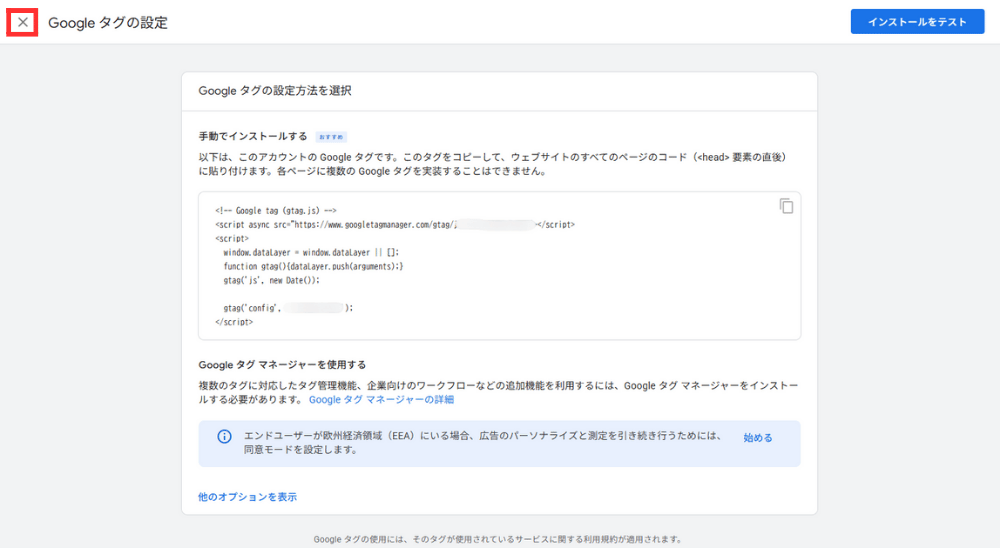Viewport: 1000px width, 551px height.
Task: Click the info icon in EEA notice
Action: pos(224,437)
